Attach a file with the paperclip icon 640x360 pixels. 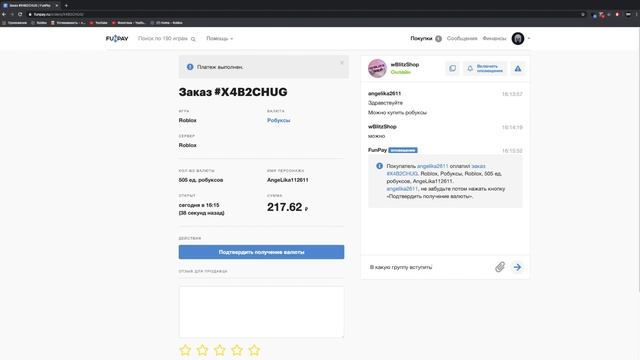click(500, 267)
